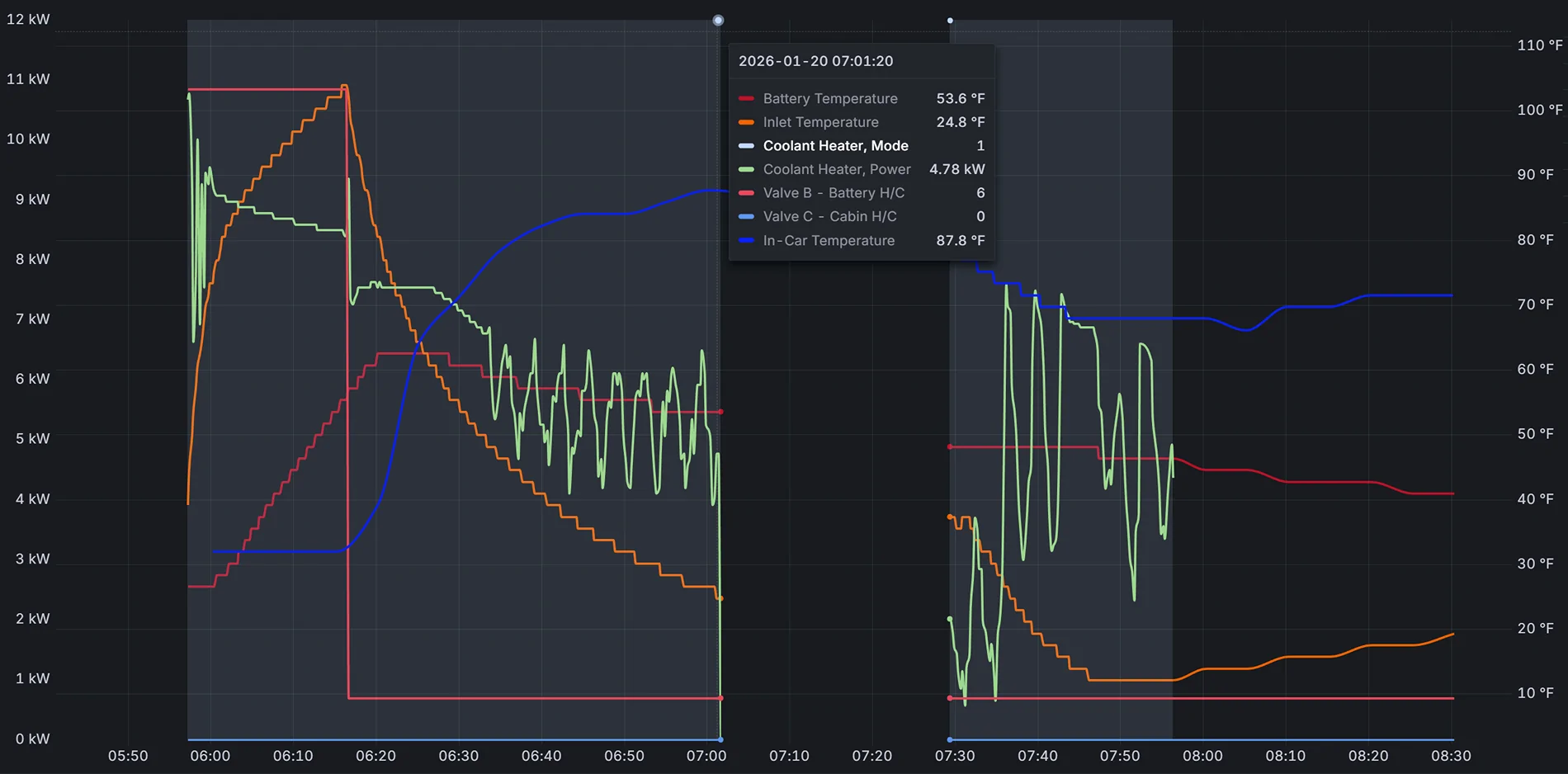Click the Coolant Heater, Power green swatch
The height and width of the screenshot is (774, 1568).
746,169
